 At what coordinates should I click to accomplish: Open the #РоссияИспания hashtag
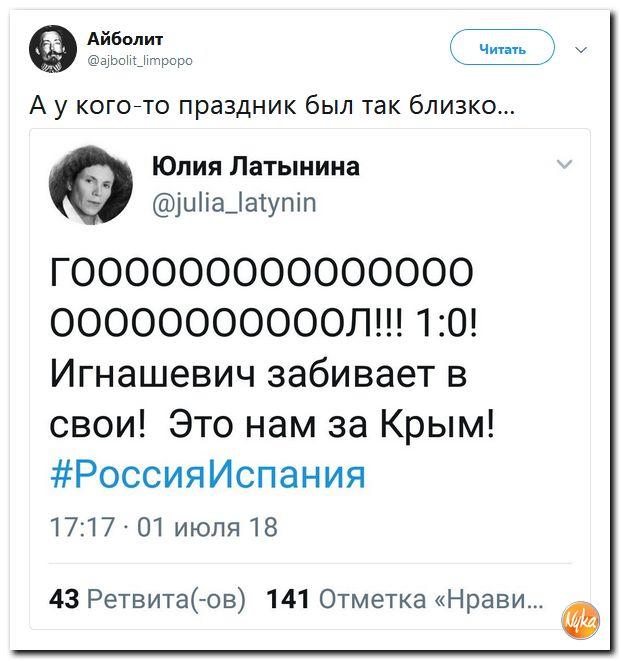pyautogui.click(x=207, y=473)
